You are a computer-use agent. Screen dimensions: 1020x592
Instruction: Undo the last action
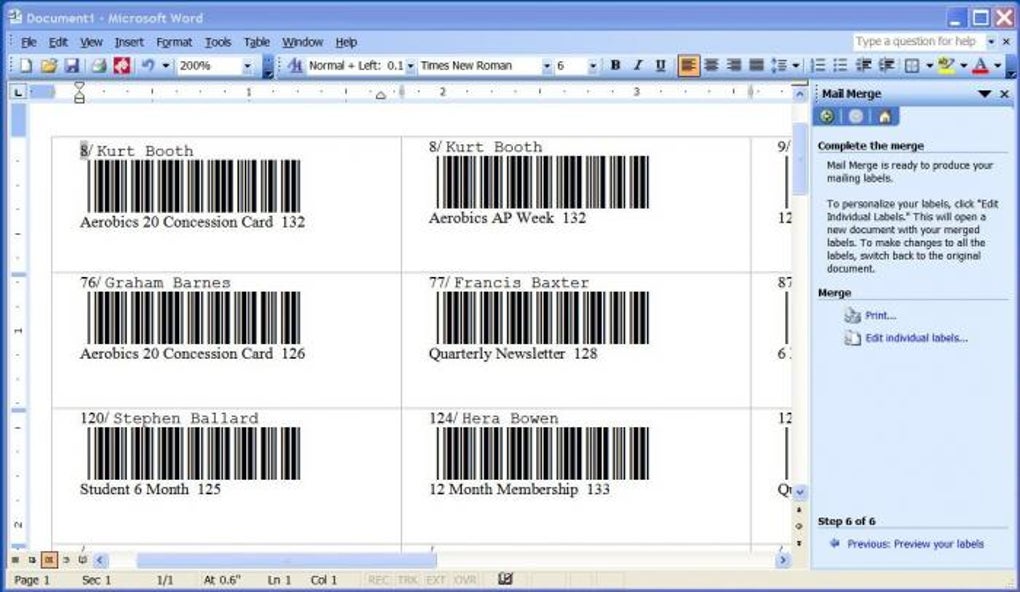[x=148, y=66]
